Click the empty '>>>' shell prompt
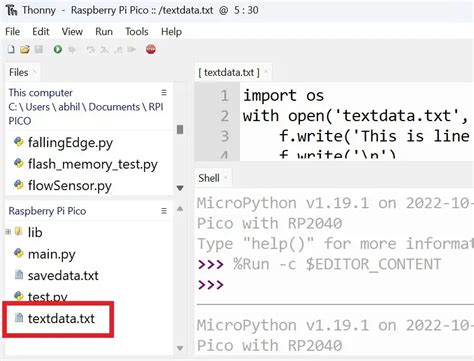The image size is (474, 361). 211,285
